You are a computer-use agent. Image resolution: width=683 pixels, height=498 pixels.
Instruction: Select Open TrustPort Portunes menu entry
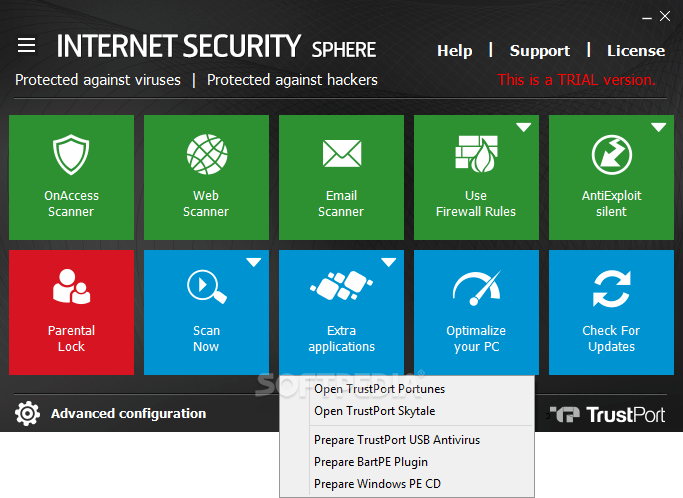point(379,389)
